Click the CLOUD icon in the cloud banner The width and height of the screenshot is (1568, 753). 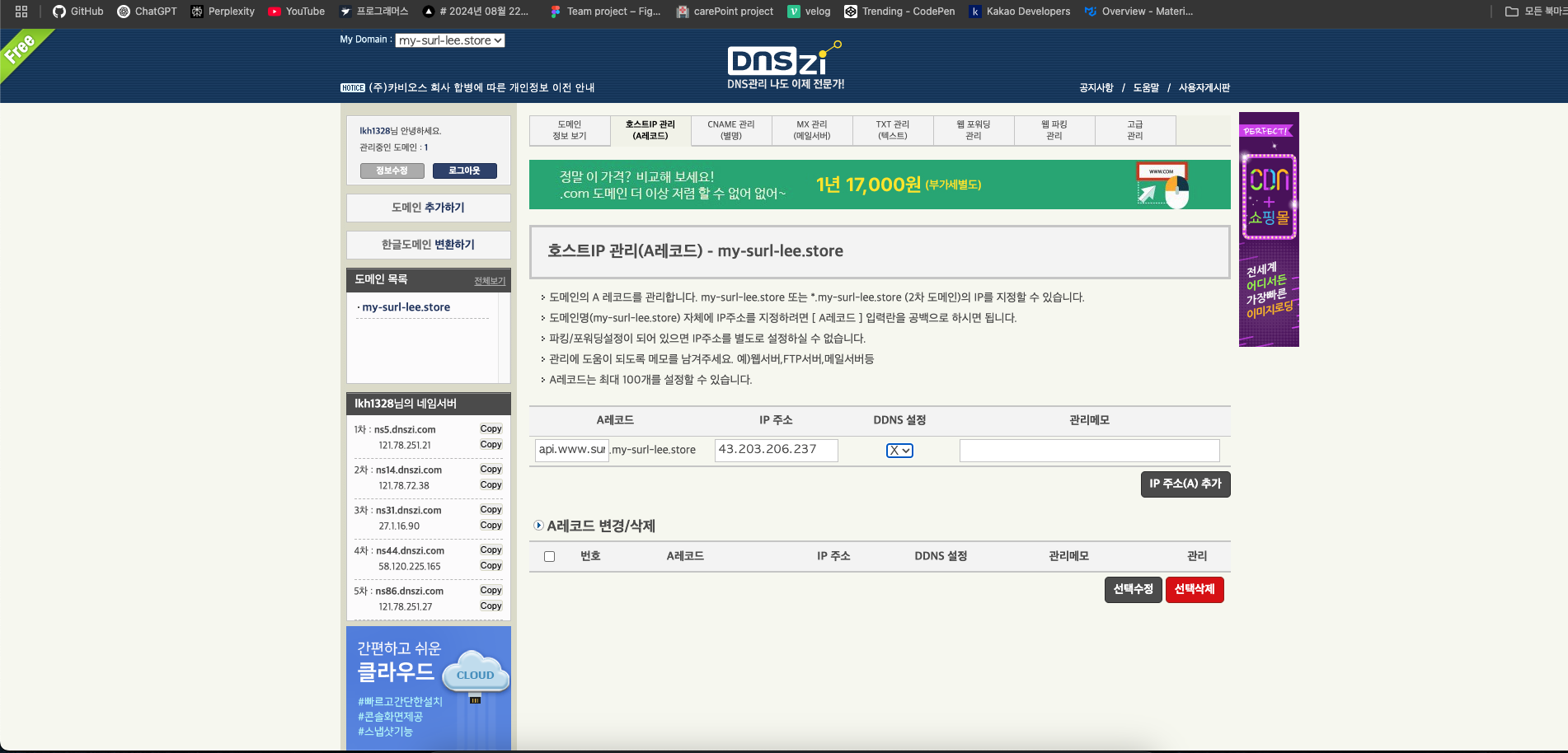[x=475, y=673]
